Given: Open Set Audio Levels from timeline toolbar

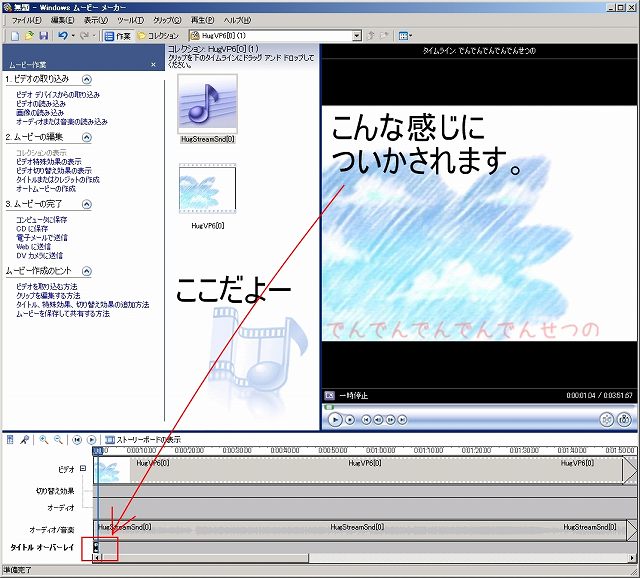Looking at the screenshot, I should pyautogui.click(x=10, y=440).
